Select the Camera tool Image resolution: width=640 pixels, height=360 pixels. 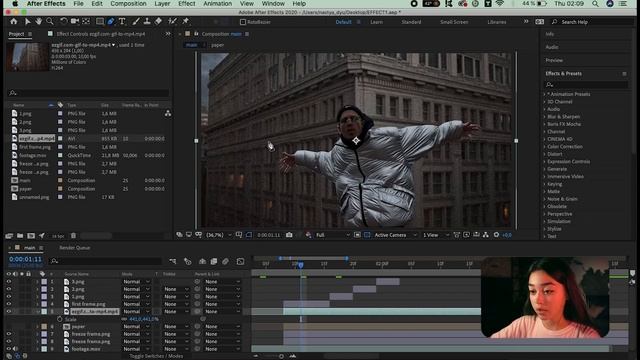click(x=75, y=22)
